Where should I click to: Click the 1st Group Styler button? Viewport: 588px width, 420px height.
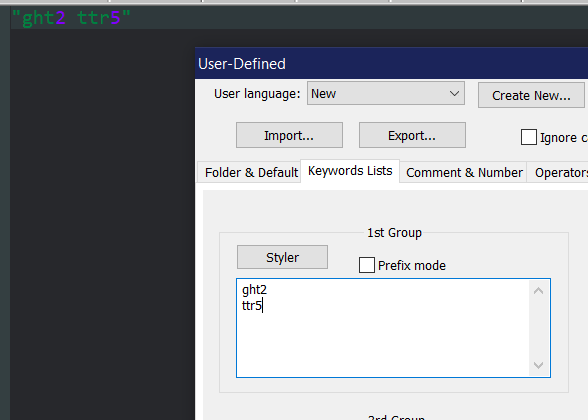tap(282, 257)
